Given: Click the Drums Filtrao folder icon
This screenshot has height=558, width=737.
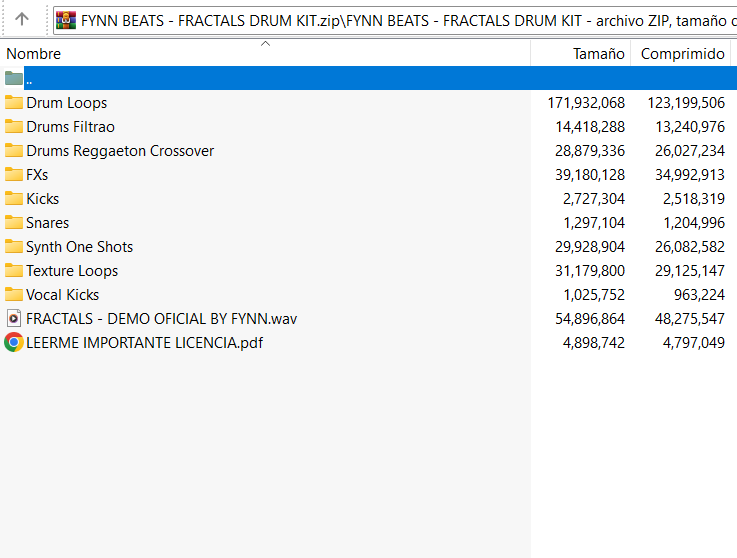Looking at the screenshot, I should (x=14, y=126).
